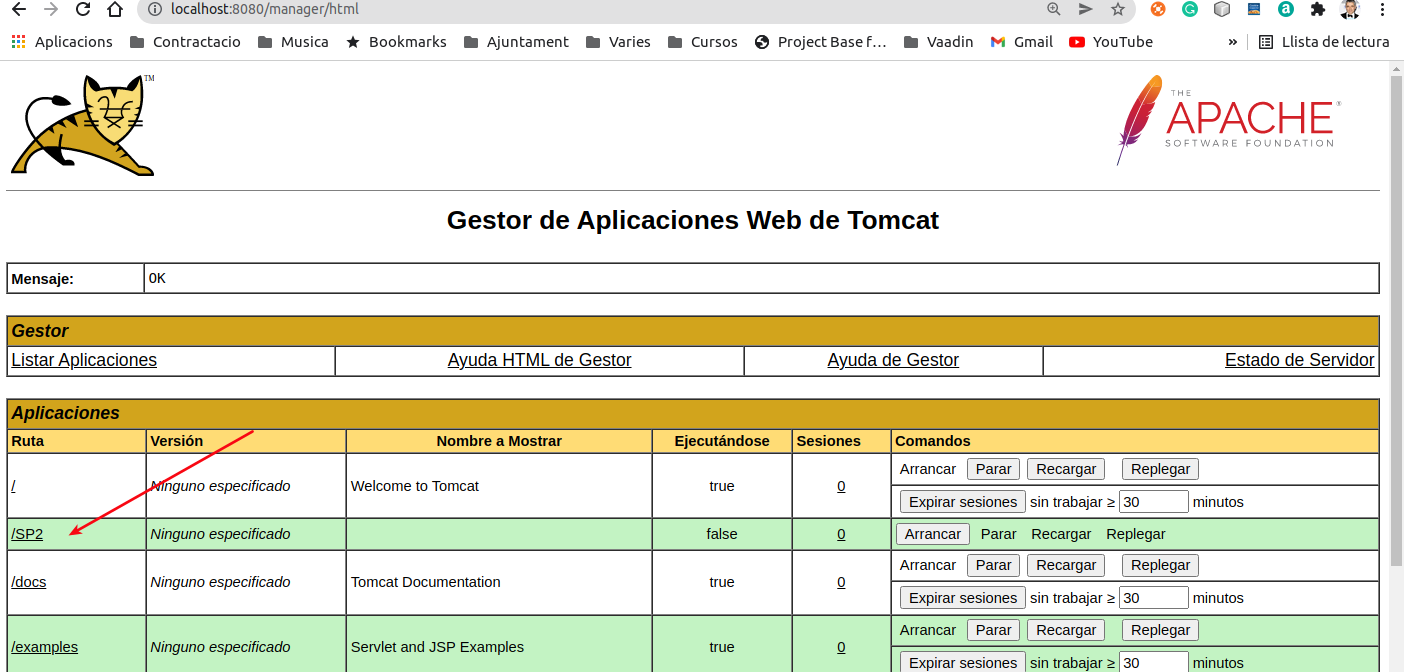Image resolution: width=1404 pixels, height=672 pixels.
Task: Click Parar button for root application
Action: [994, 469]
